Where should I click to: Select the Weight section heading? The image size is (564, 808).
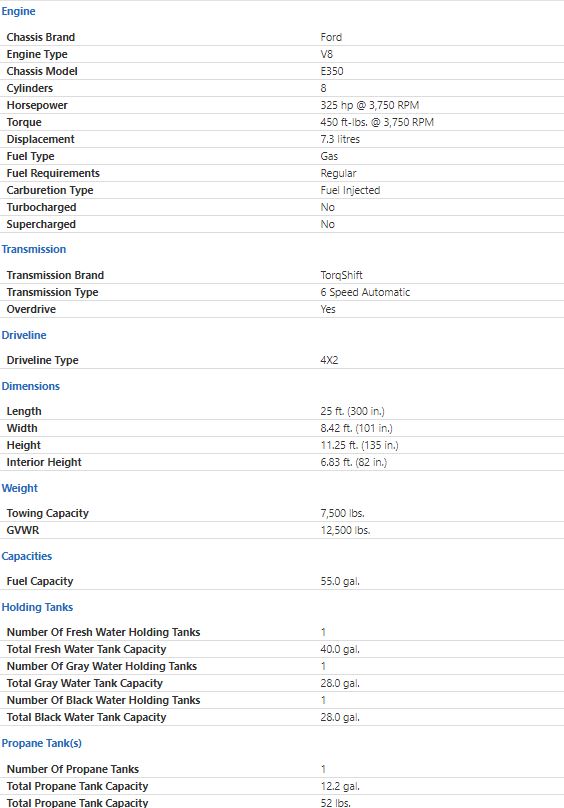20,488
